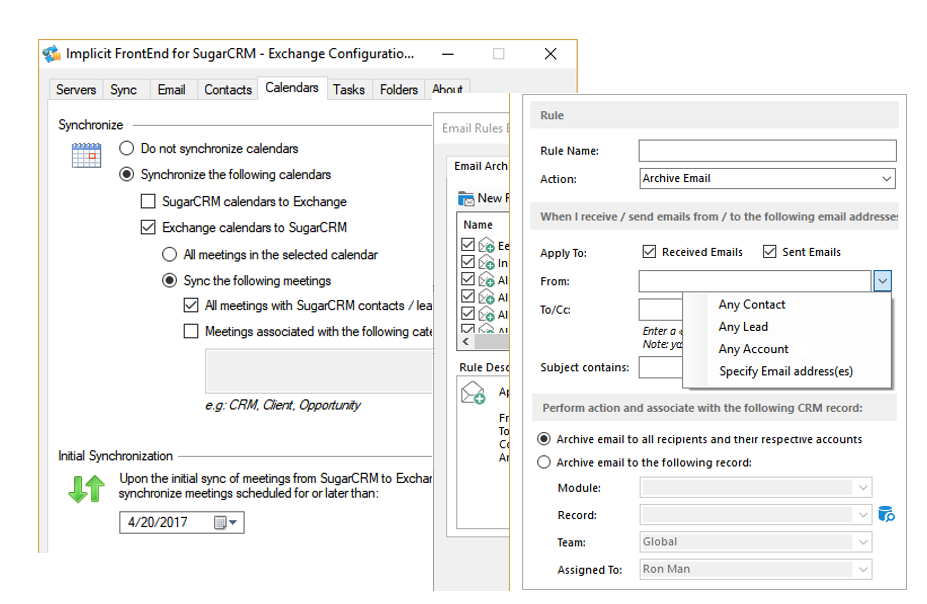Image resolution: width=927 pixels, height=604 pixels.
Task: Click the record lookup database icon
Action: pos(886,514)
